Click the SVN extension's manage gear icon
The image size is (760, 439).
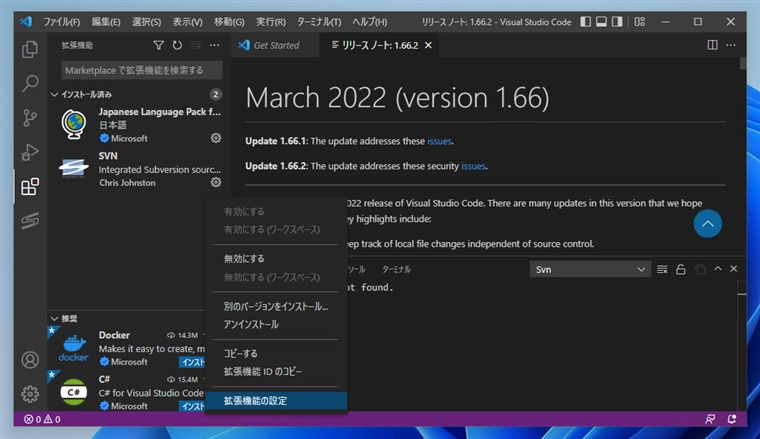tap(216, 182)
